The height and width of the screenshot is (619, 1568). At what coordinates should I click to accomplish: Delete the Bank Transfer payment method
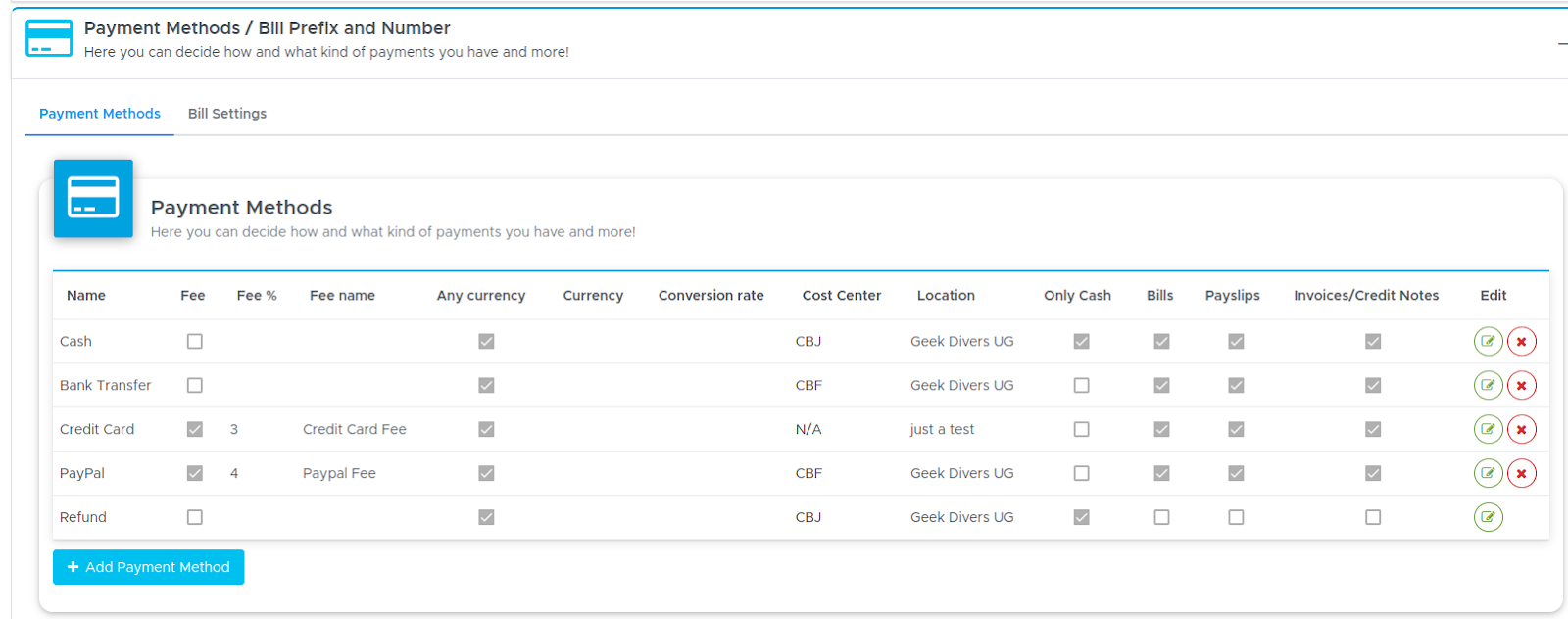coord(1521,385)
